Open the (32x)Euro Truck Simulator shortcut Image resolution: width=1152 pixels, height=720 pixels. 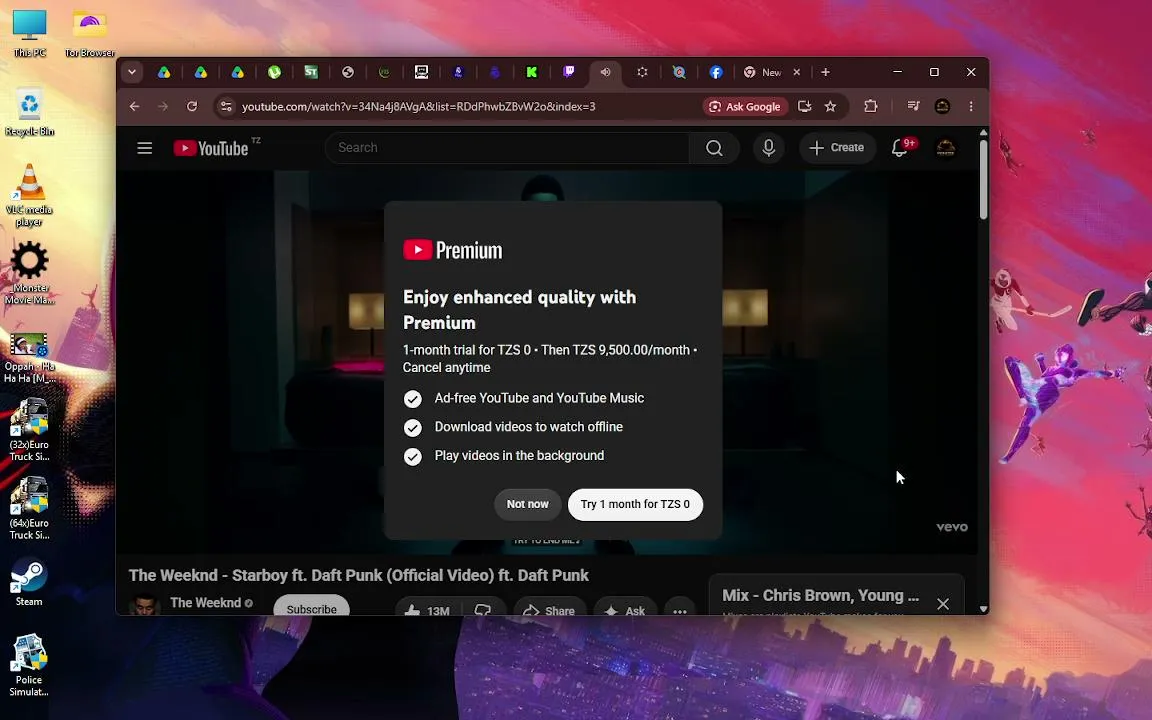[x=29, y=430]
